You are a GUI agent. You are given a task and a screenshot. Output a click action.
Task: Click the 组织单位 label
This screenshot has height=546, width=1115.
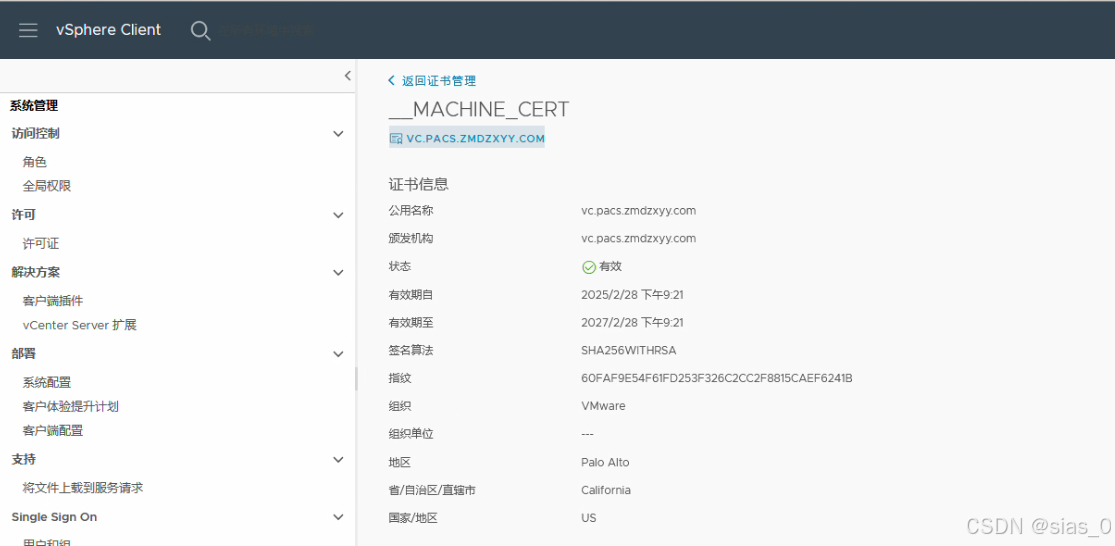[x=411, y=434]
